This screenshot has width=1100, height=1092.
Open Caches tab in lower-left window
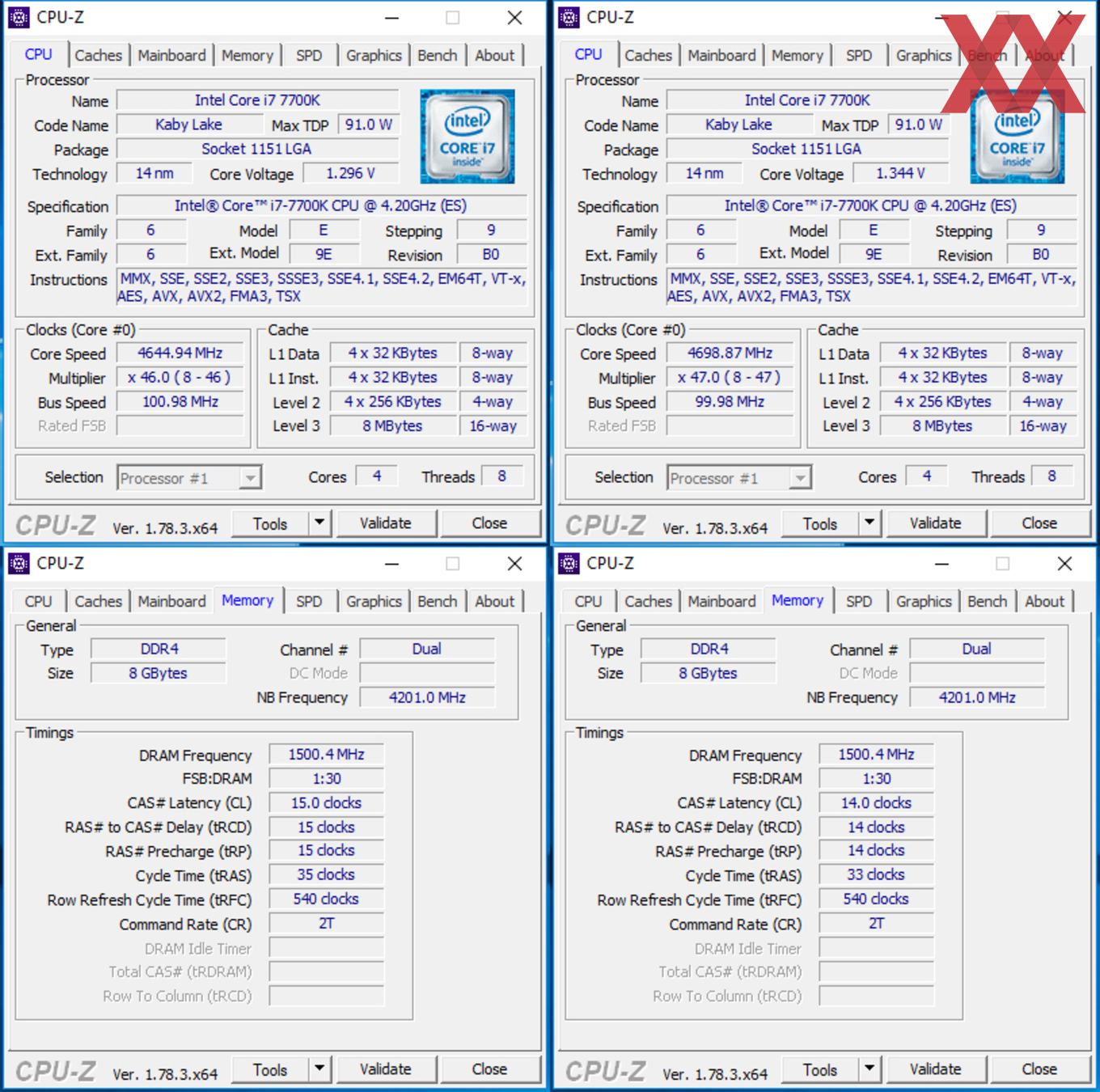98,602
